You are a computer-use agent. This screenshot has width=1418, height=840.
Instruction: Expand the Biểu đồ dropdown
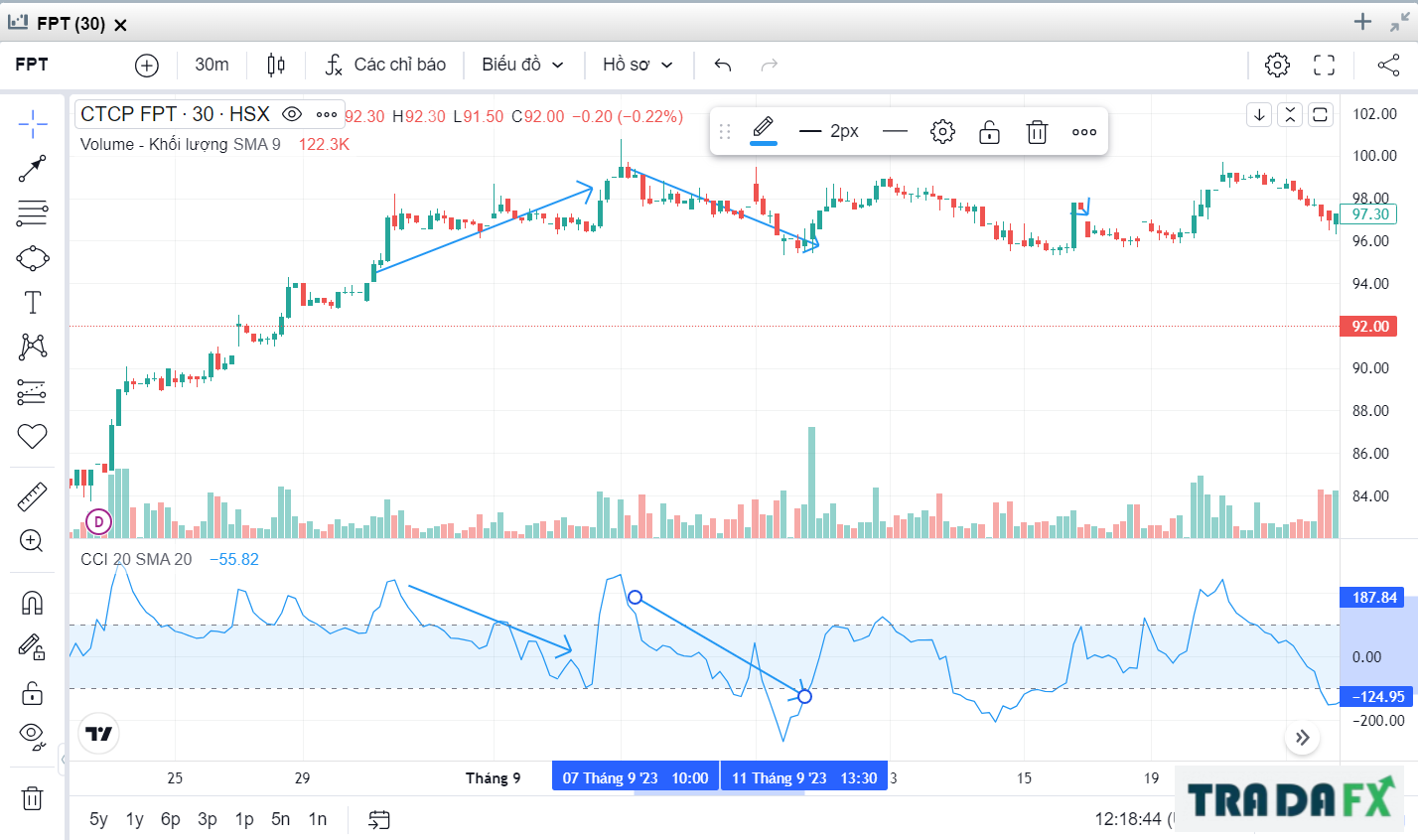[x=523, y=65]
